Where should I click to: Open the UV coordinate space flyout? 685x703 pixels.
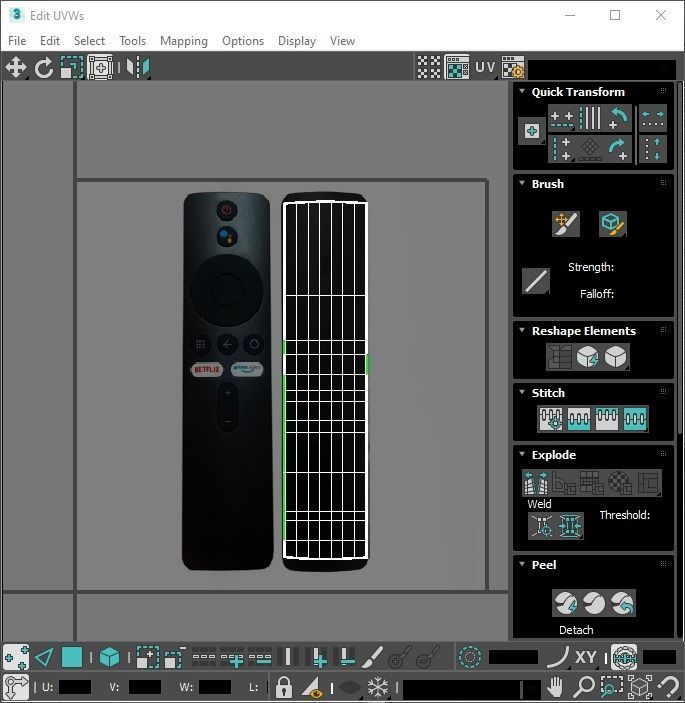click(x=486, y=67)
